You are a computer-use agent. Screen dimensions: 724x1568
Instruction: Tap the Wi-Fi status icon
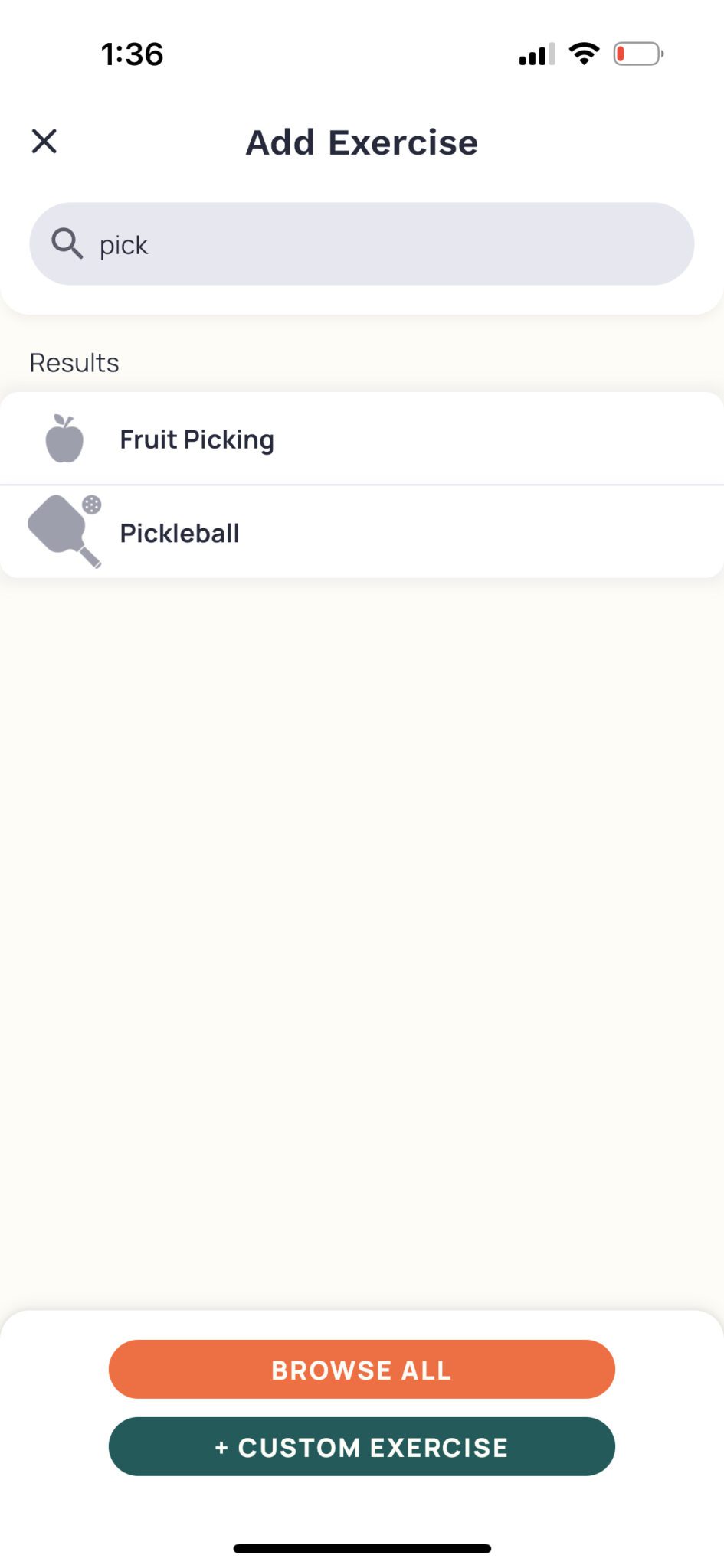coord(584,54)
